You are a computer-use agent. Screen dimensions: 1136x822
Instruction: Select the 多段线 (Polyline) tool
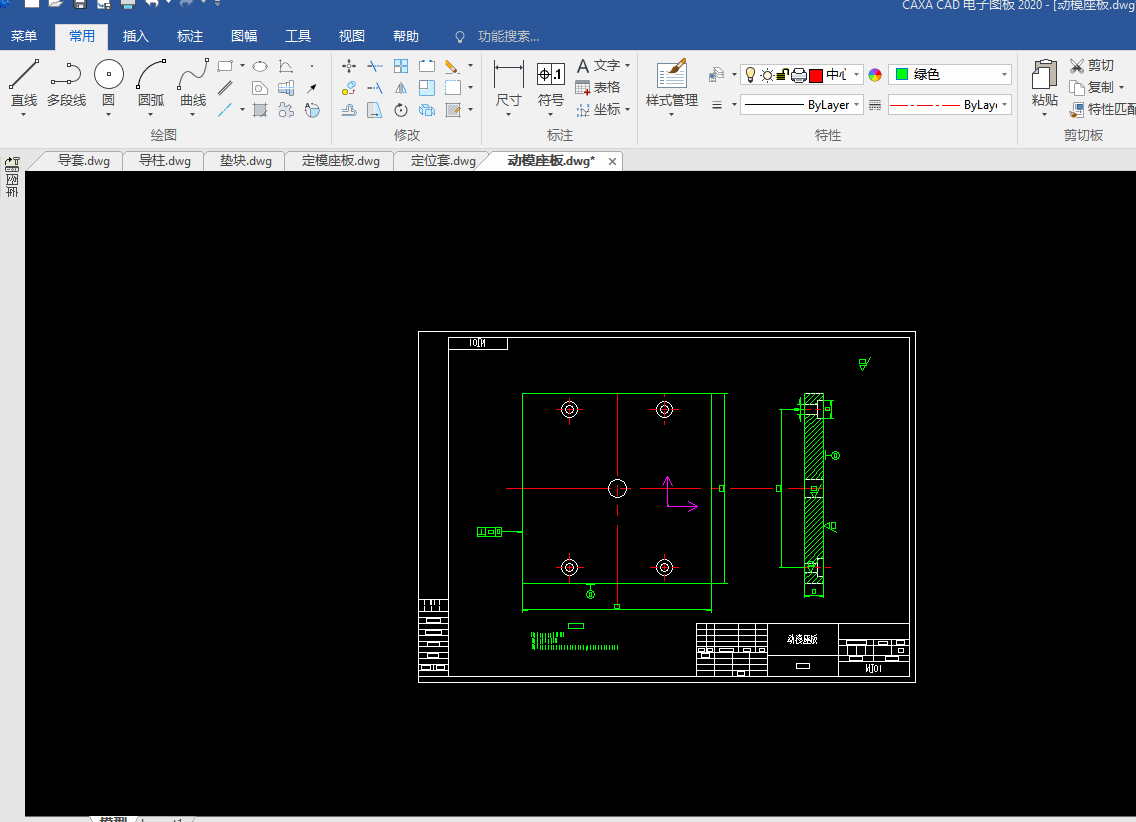click(66, 82)
